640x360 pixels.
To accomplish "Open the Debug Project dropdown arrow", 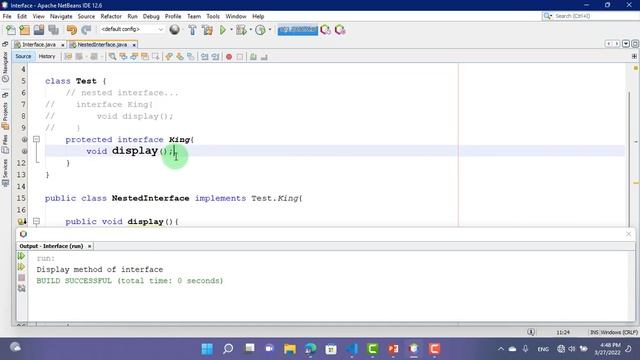I will [x=250, y=29].
